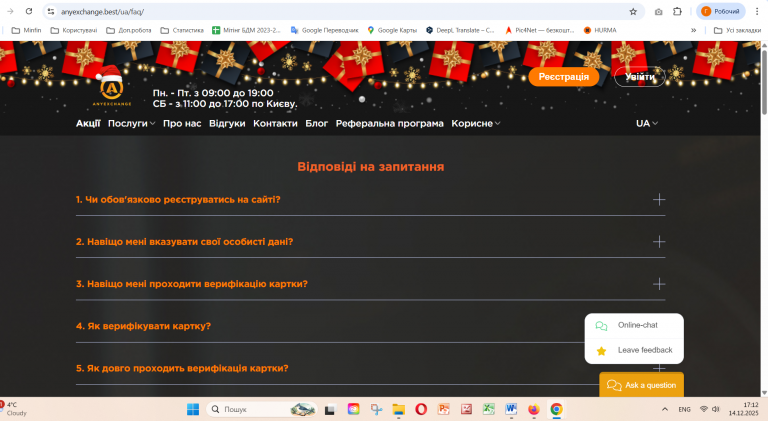This screenshot has width=768, height=421.
Task: Open the Контакти menu item
Action: point(275,123)
